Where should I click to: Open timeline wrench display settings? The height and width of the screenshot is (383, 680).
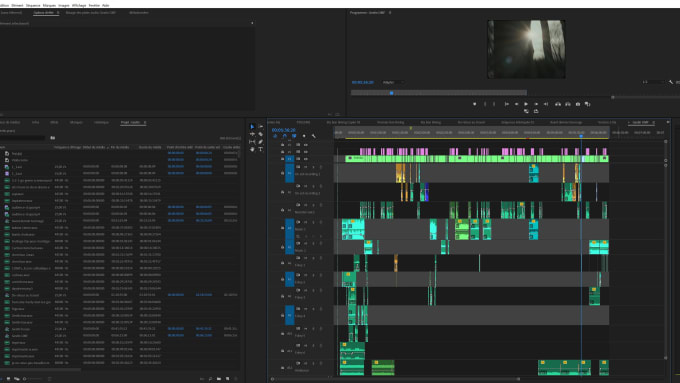pyautogui.click(x=314, y=136)
